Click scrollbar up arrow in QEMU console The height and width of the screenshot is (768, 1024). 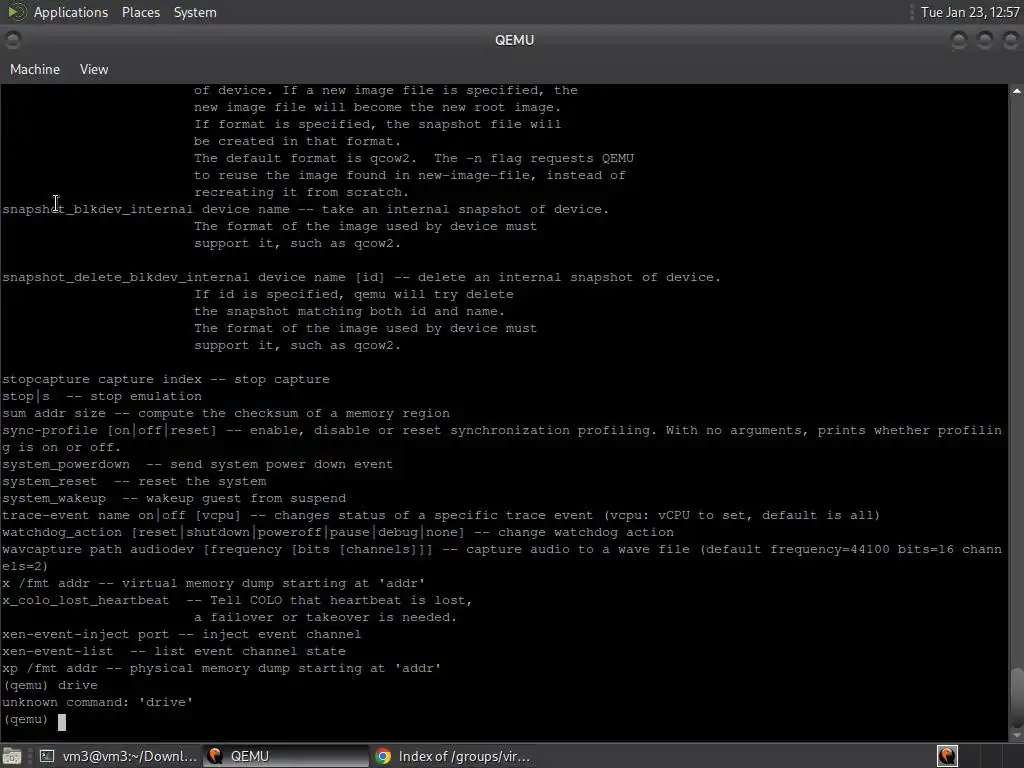[x=1016, y=91]
